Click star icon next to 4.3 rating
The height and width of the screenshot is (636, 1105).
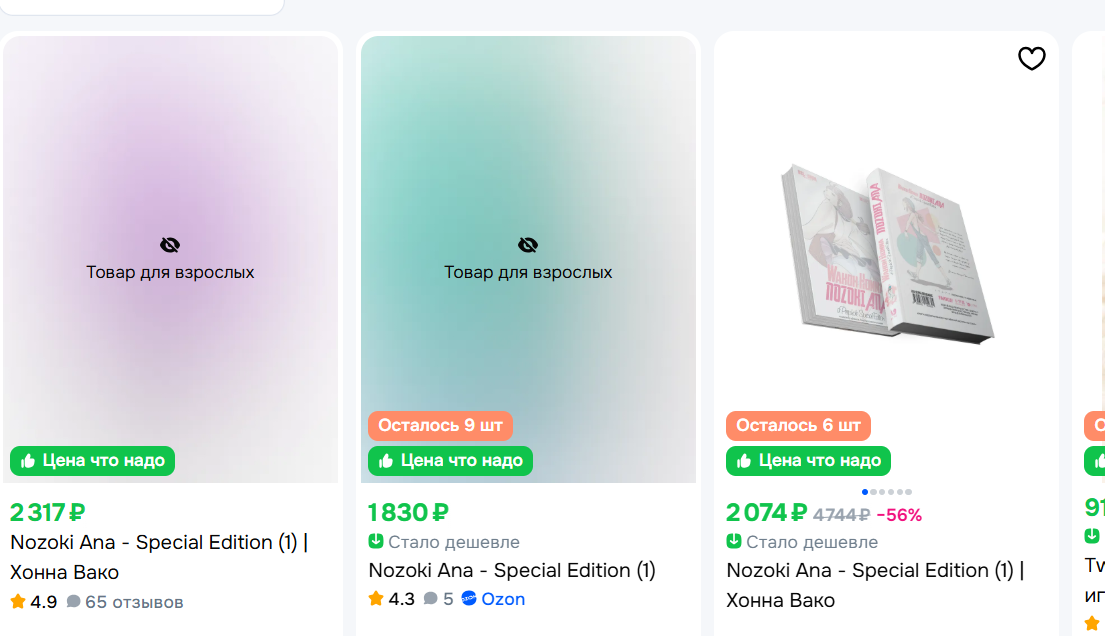pos(376,599)
